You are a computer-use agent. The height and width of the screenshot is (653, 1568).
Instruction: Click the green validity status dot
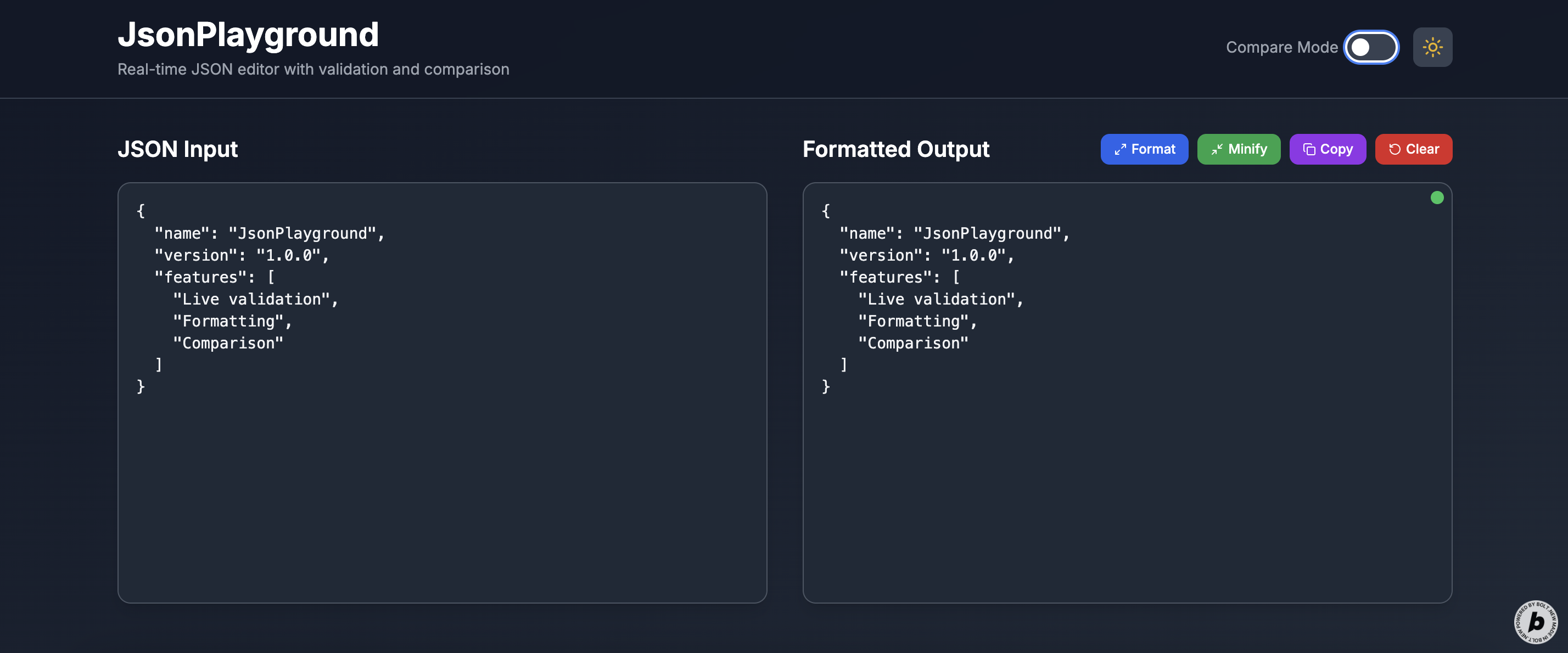tap(1437, 198)
